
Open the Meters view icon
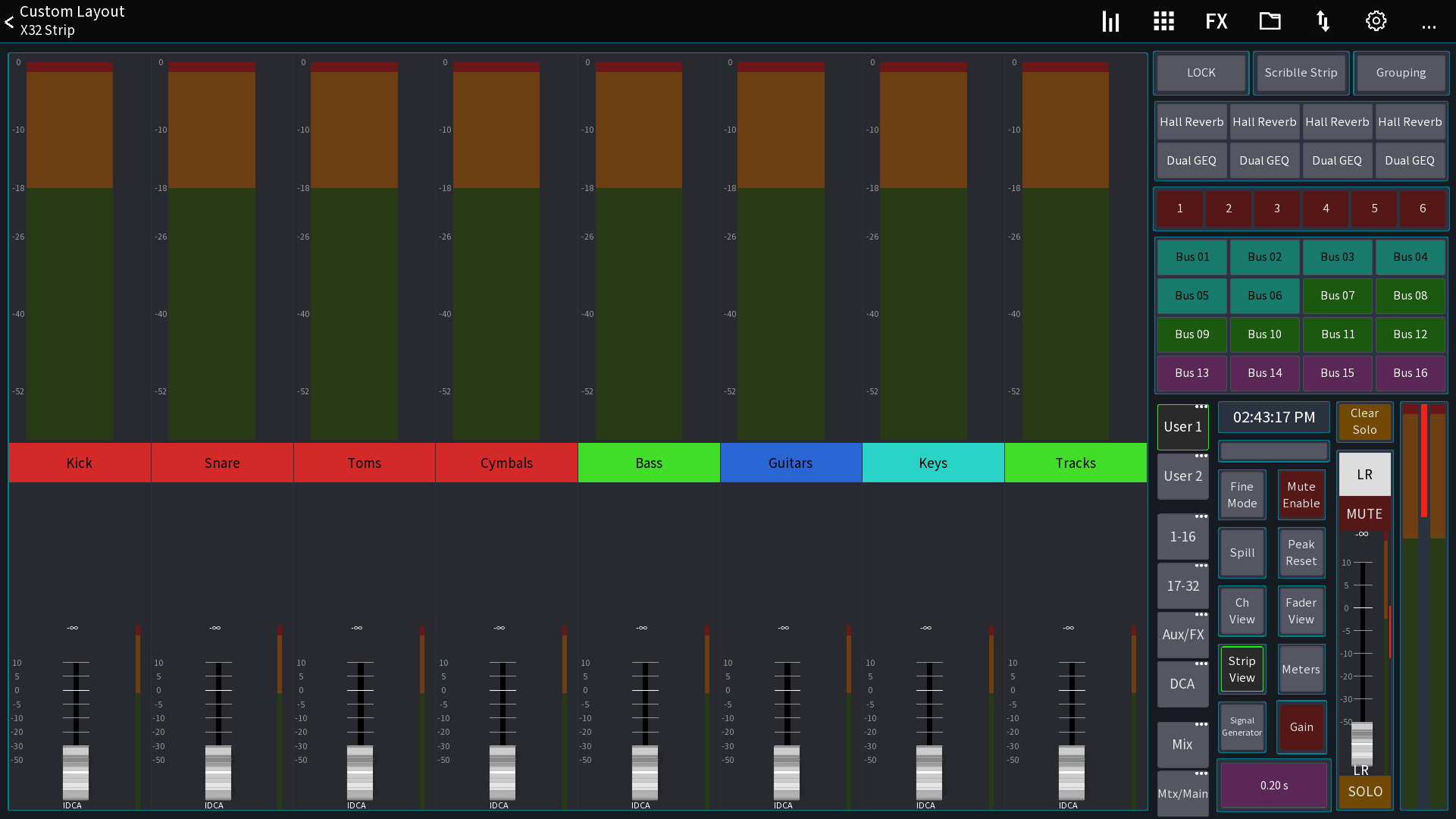click(x=1110, y=20)
